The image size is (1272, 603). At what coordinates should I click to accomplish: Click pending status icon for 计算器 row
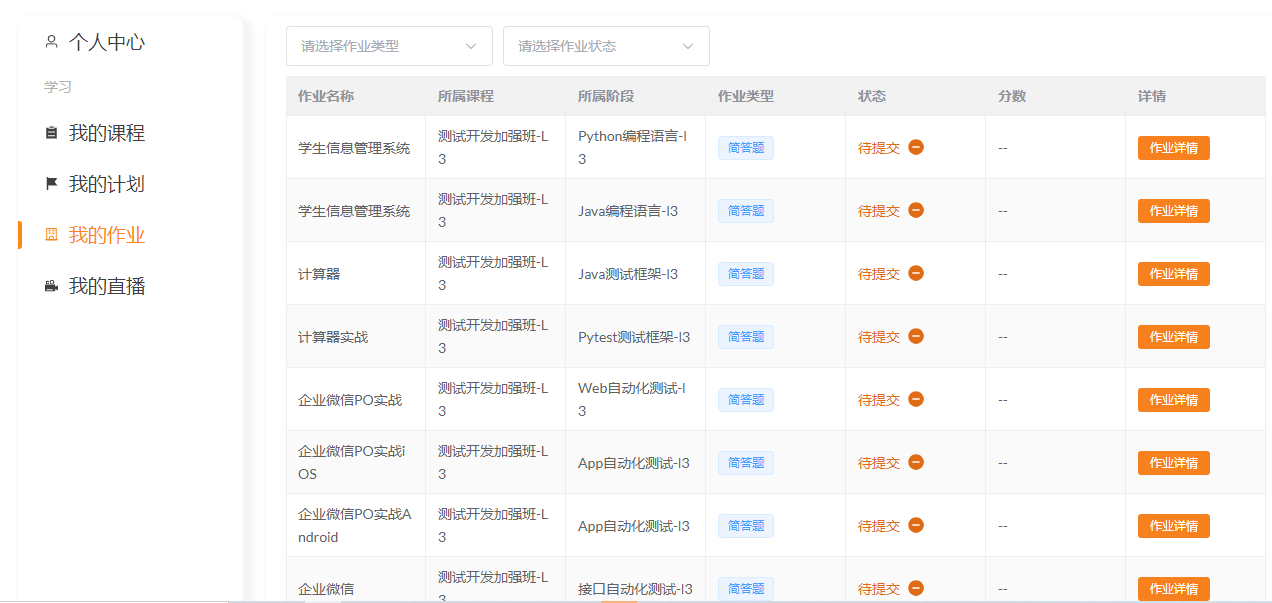(916, 273)
